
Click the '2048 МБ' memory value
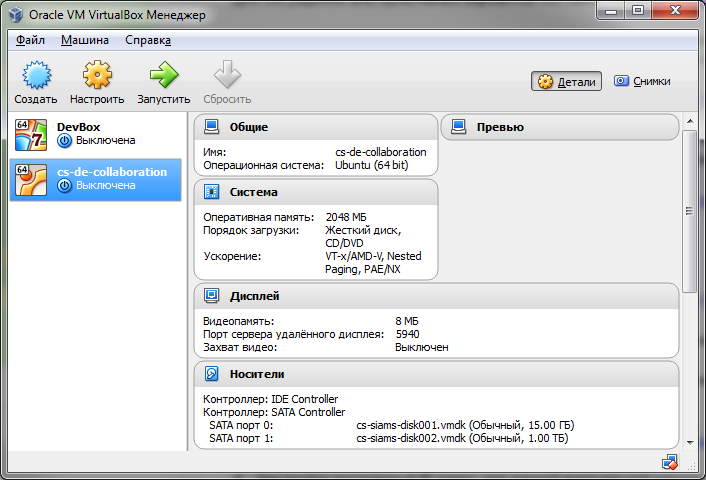[x=346, y=217]
